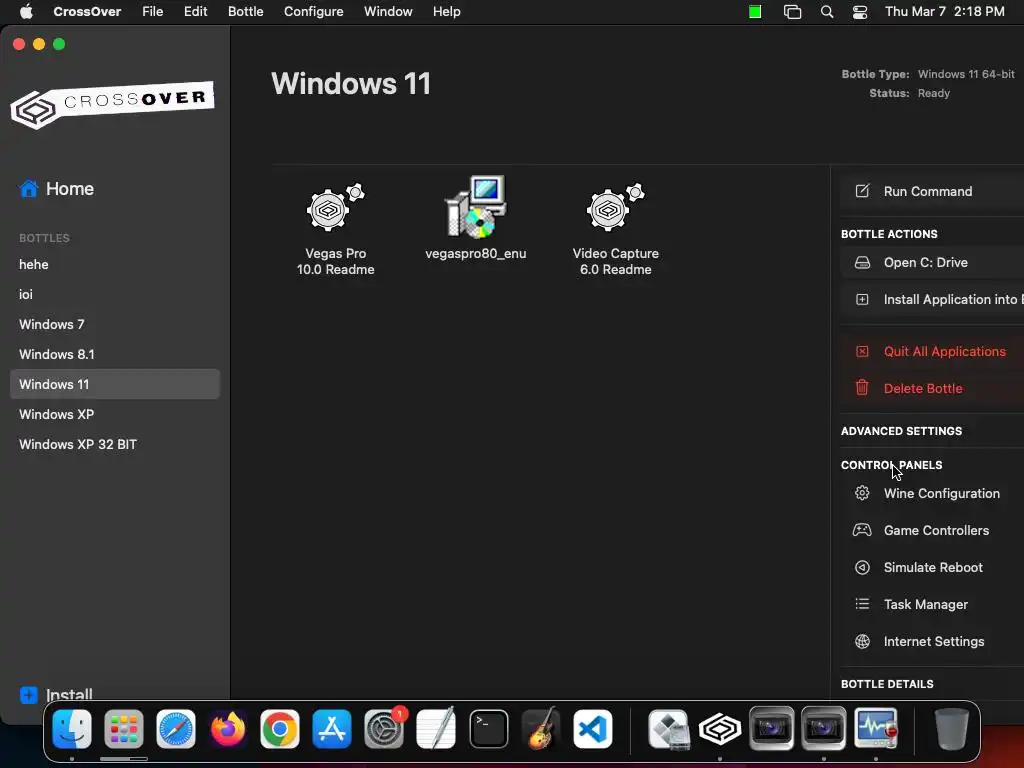The image size is (1024, 768).
Task: Launch Firefox from the Dock
Action: [x=228, y=729]
